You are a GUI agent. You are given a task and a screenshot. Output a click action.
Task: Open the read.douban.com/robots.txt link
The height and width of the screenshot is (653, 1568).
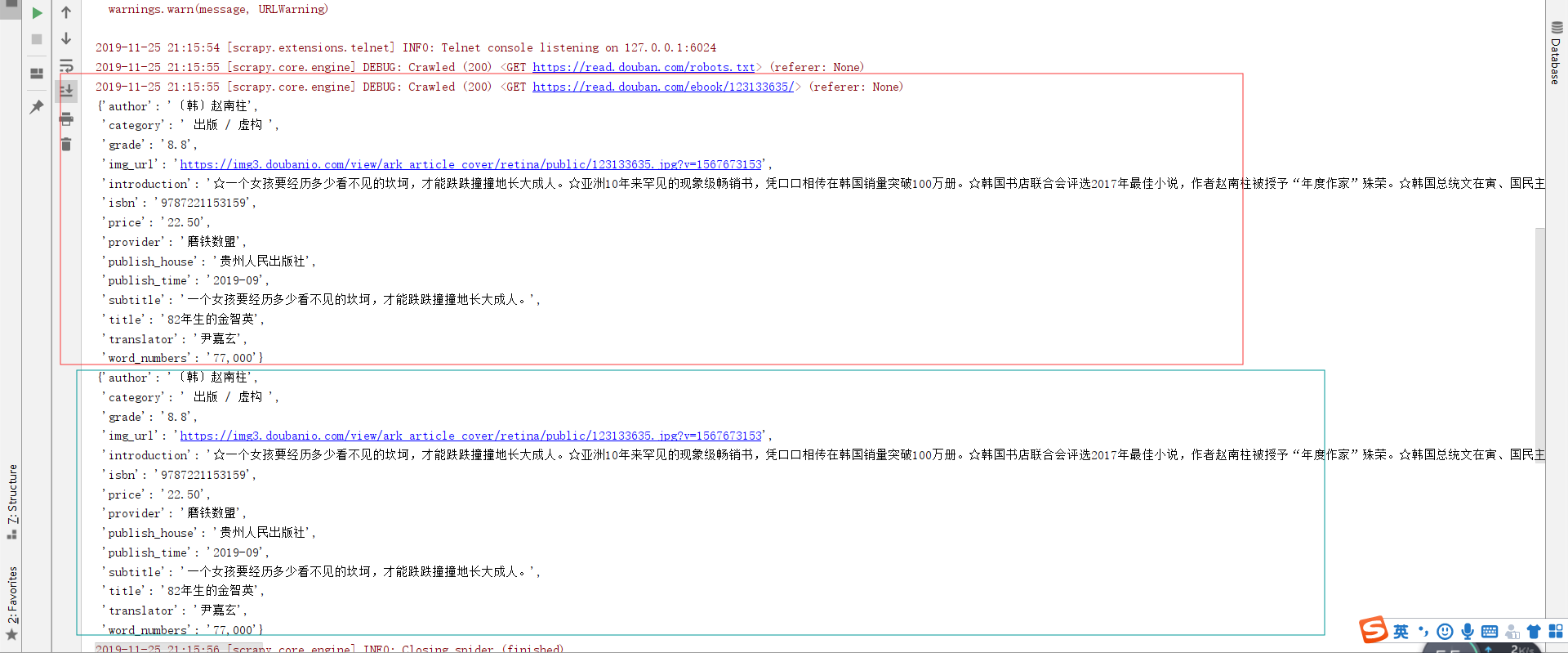click(644, 67)
